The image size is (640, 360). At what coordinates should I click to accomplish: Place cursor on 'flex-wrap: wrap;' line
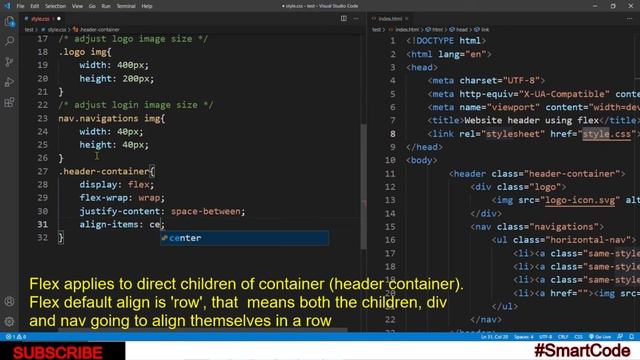122,198
